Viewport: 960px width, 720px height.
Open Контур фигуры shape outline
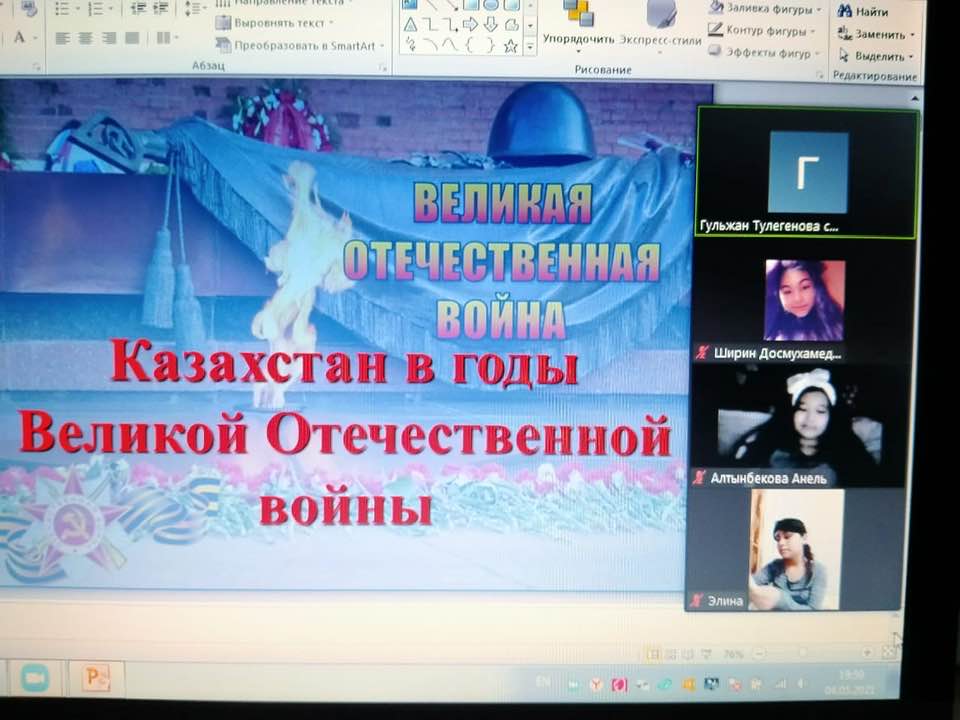pos(762,30)
